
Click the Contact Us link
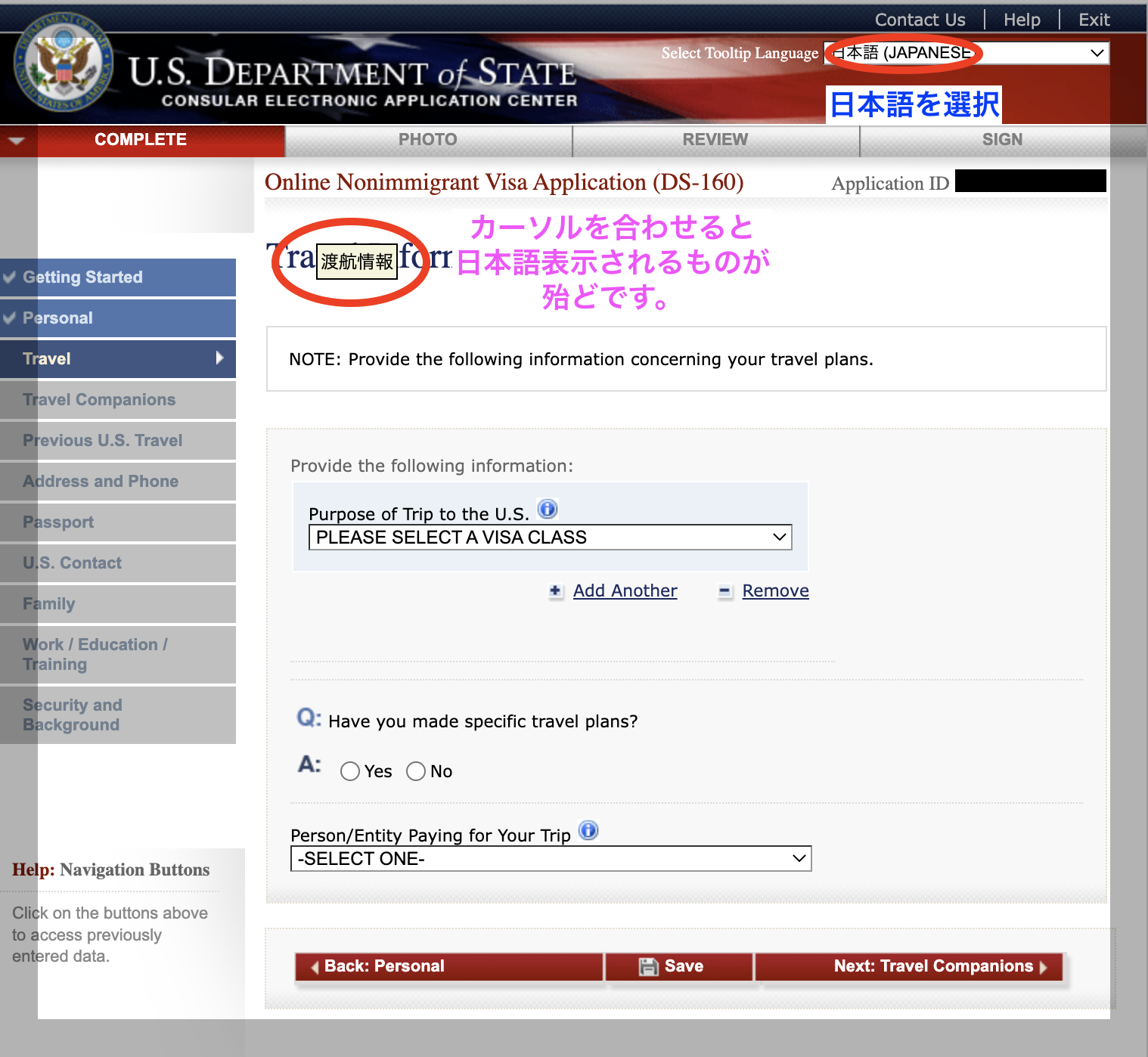tap(920, 20)
